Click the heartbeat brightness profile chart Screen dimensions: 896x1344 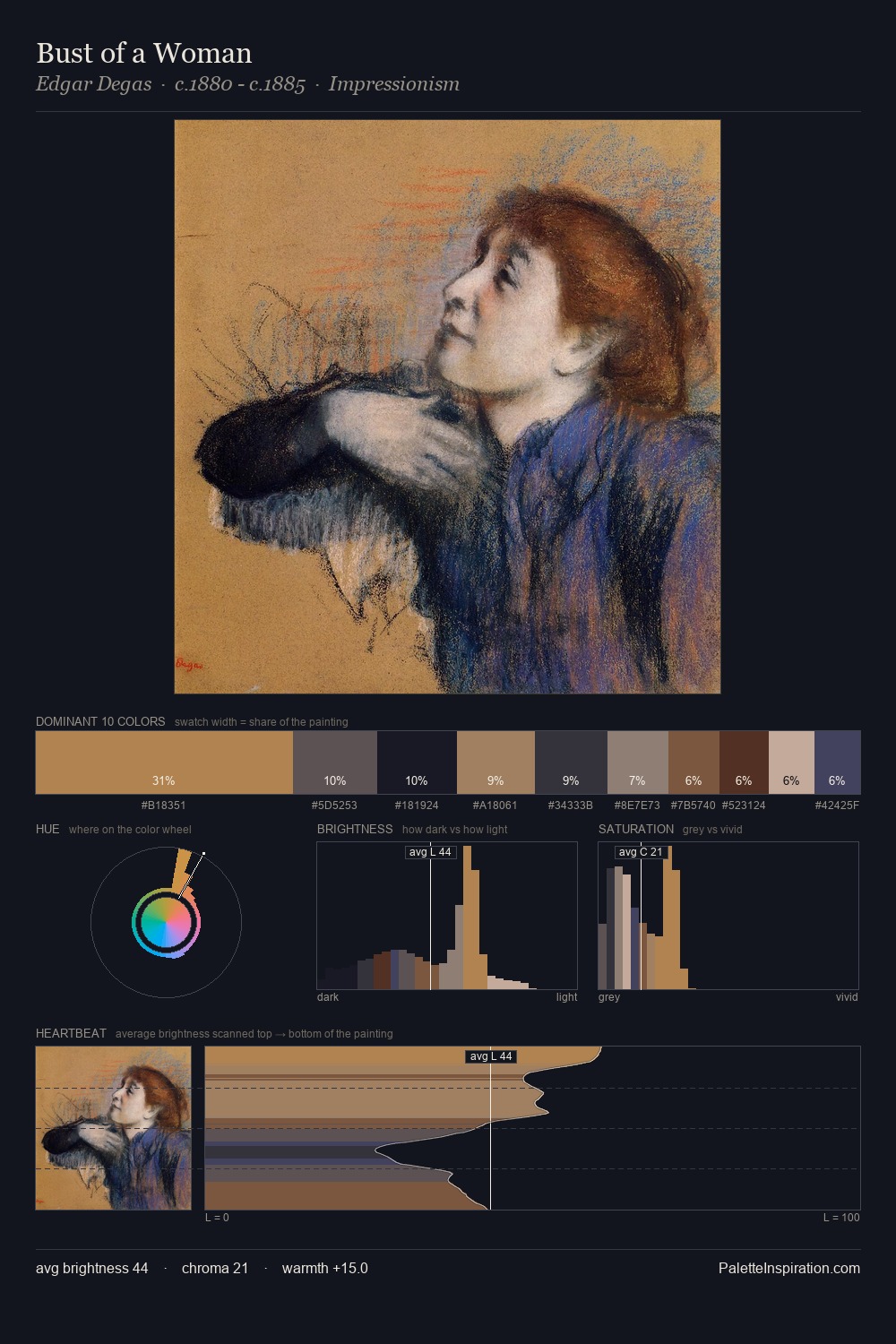point(532,1128)
